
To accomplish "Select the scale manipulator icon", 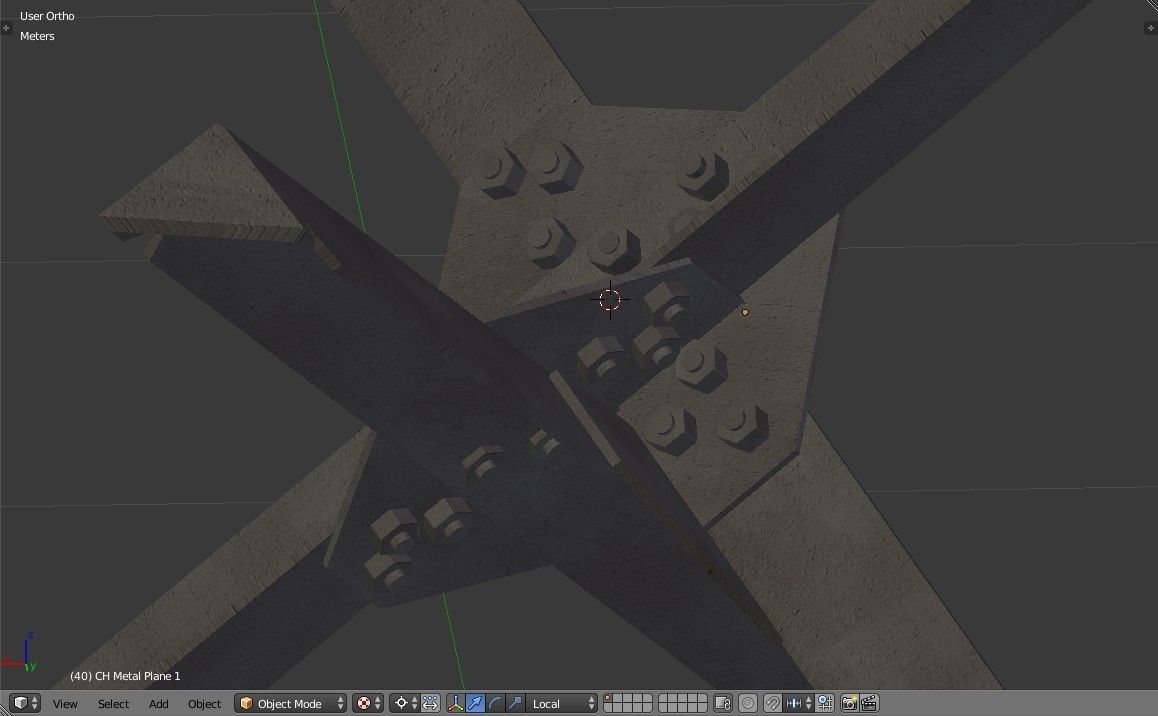I will point(515,703).
